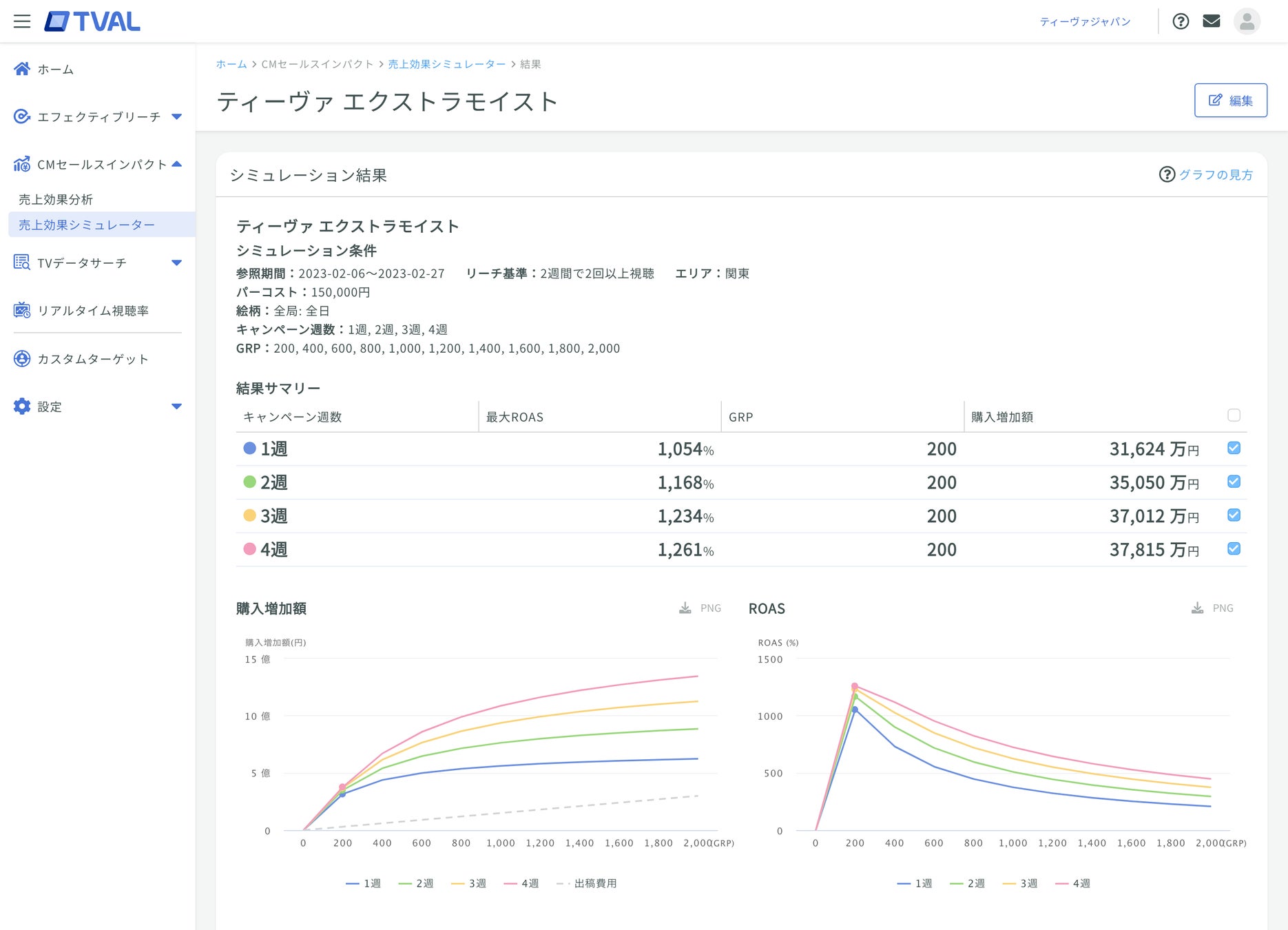1288x930 pixels.
Task: Click the 1,261% ROAS value
Action: pos(685,550)
